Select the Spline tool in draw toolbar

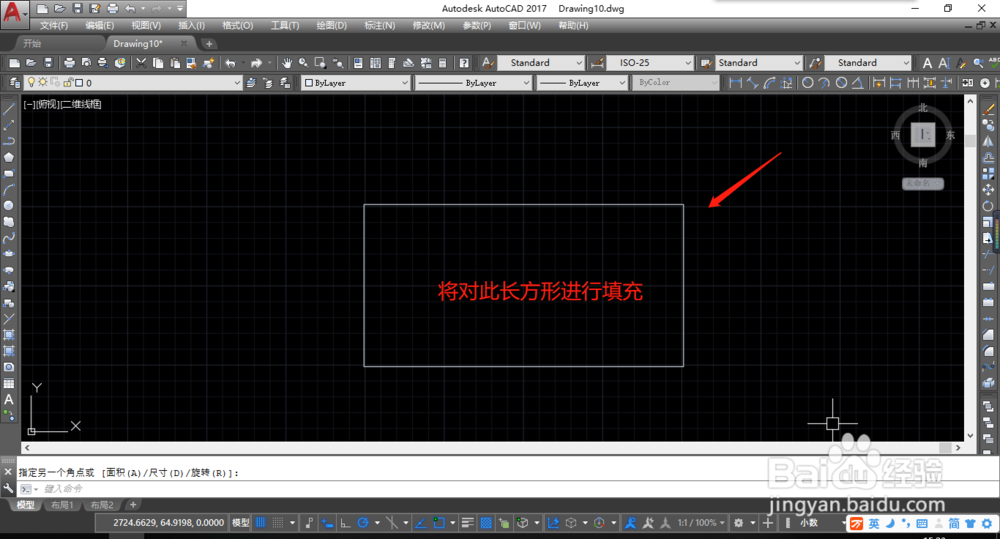(x=9, y=238)
